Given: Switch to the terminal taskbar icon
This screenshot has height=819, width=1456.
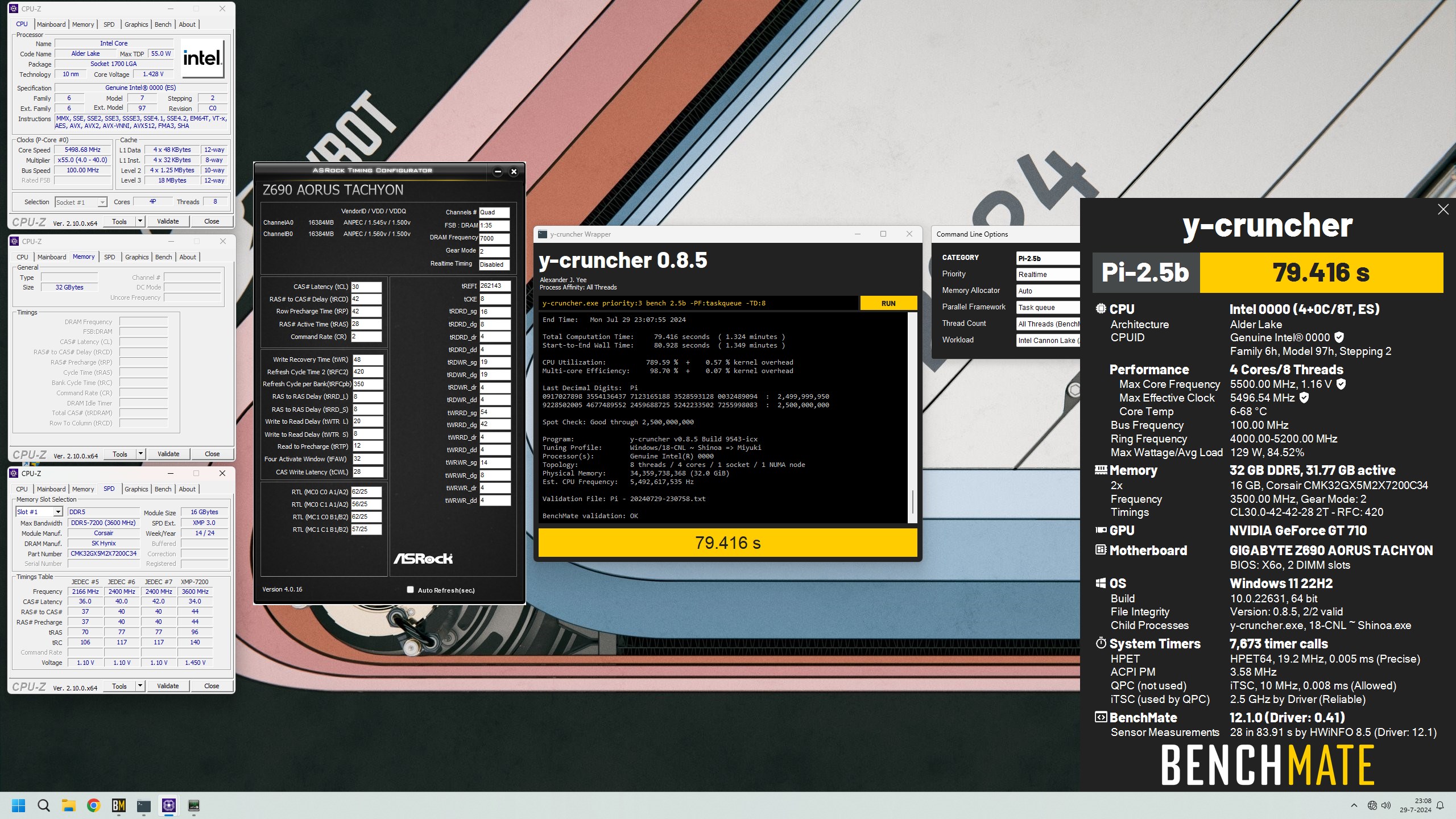Looking at the screenshot, I should click(x=143, y=805).
